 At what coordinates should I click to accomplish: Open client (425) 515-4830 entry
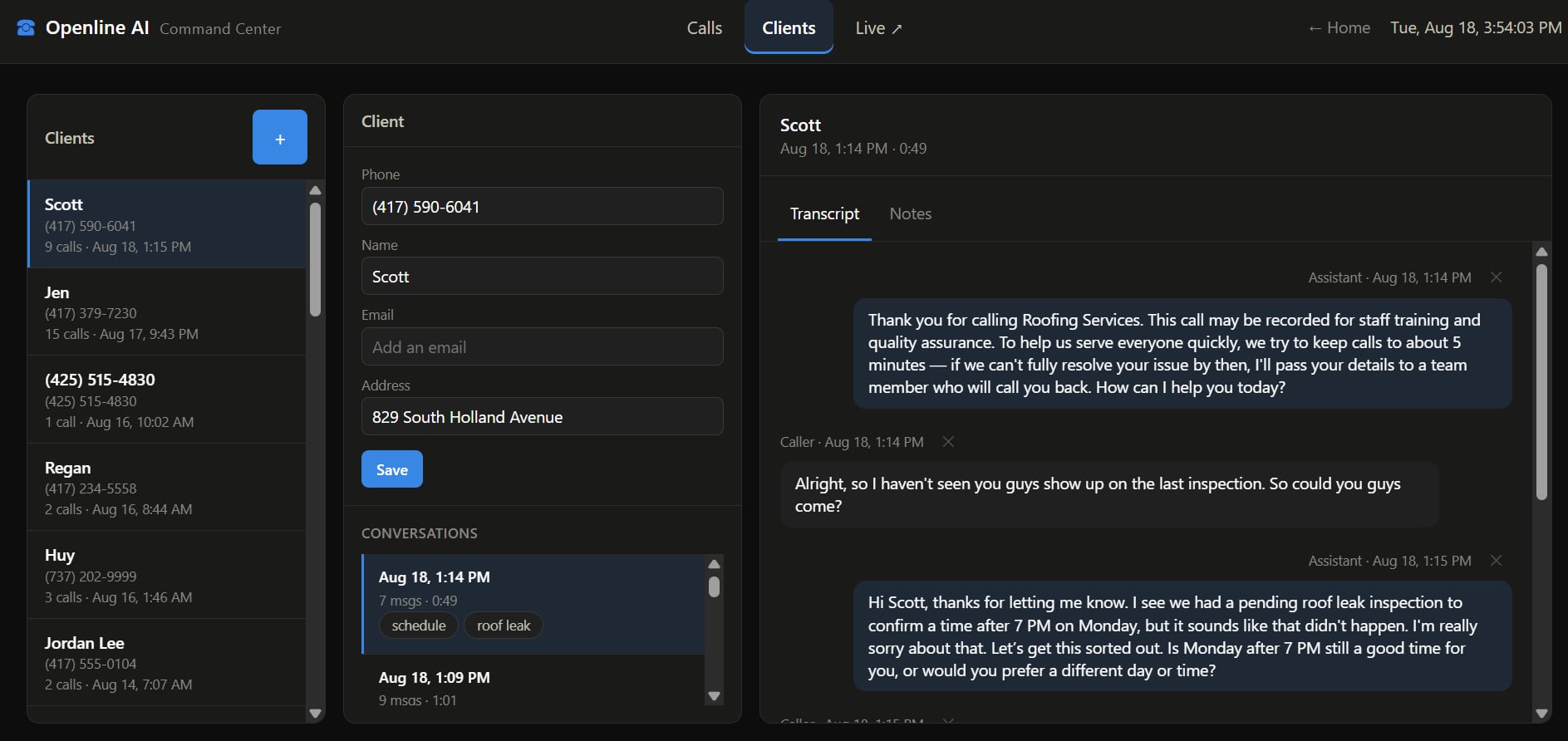(167, 400)
